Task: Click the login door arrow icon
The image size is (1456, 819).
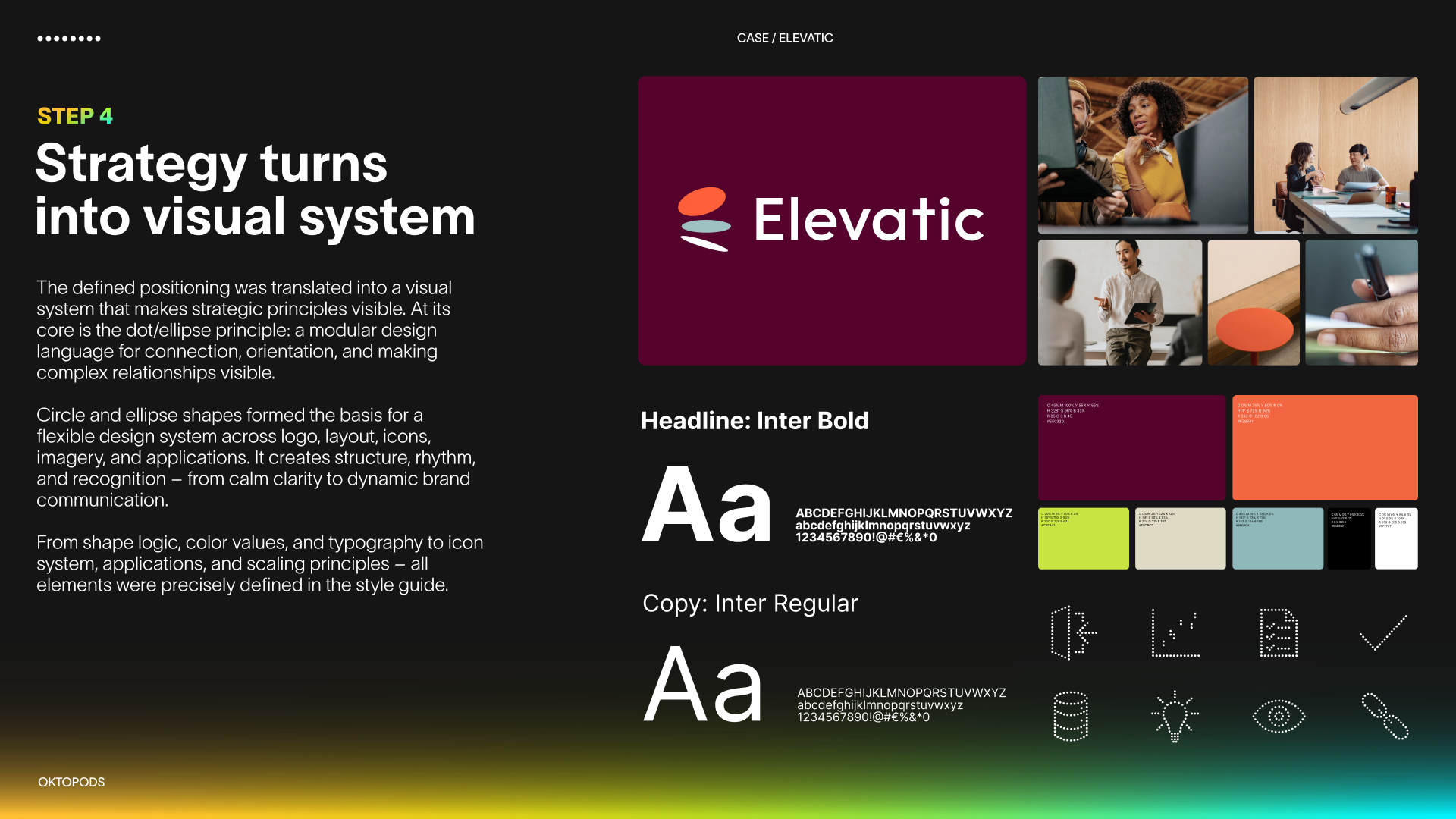Action: click(x=1074, y=632)
